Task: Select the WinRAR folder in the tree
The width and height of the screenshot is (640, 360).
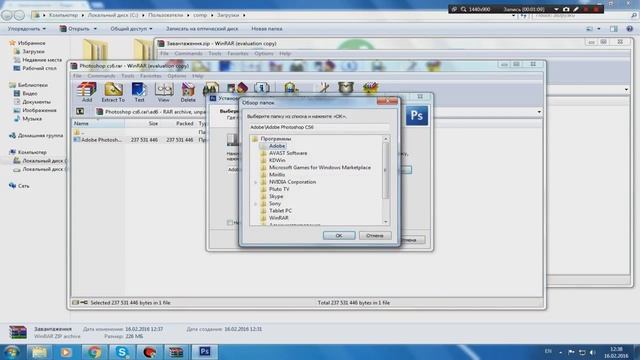Action: click(278, 218)
